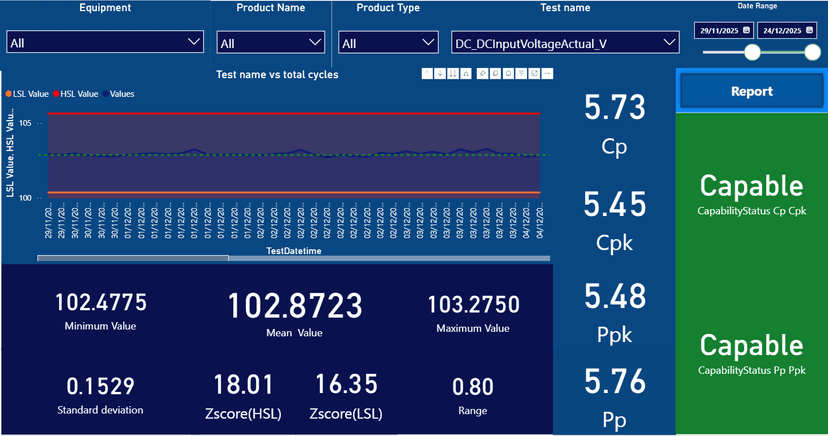Expand the Equipment dropdown
The height and width of the screenshot is (436, 828).
click(194, 42)
